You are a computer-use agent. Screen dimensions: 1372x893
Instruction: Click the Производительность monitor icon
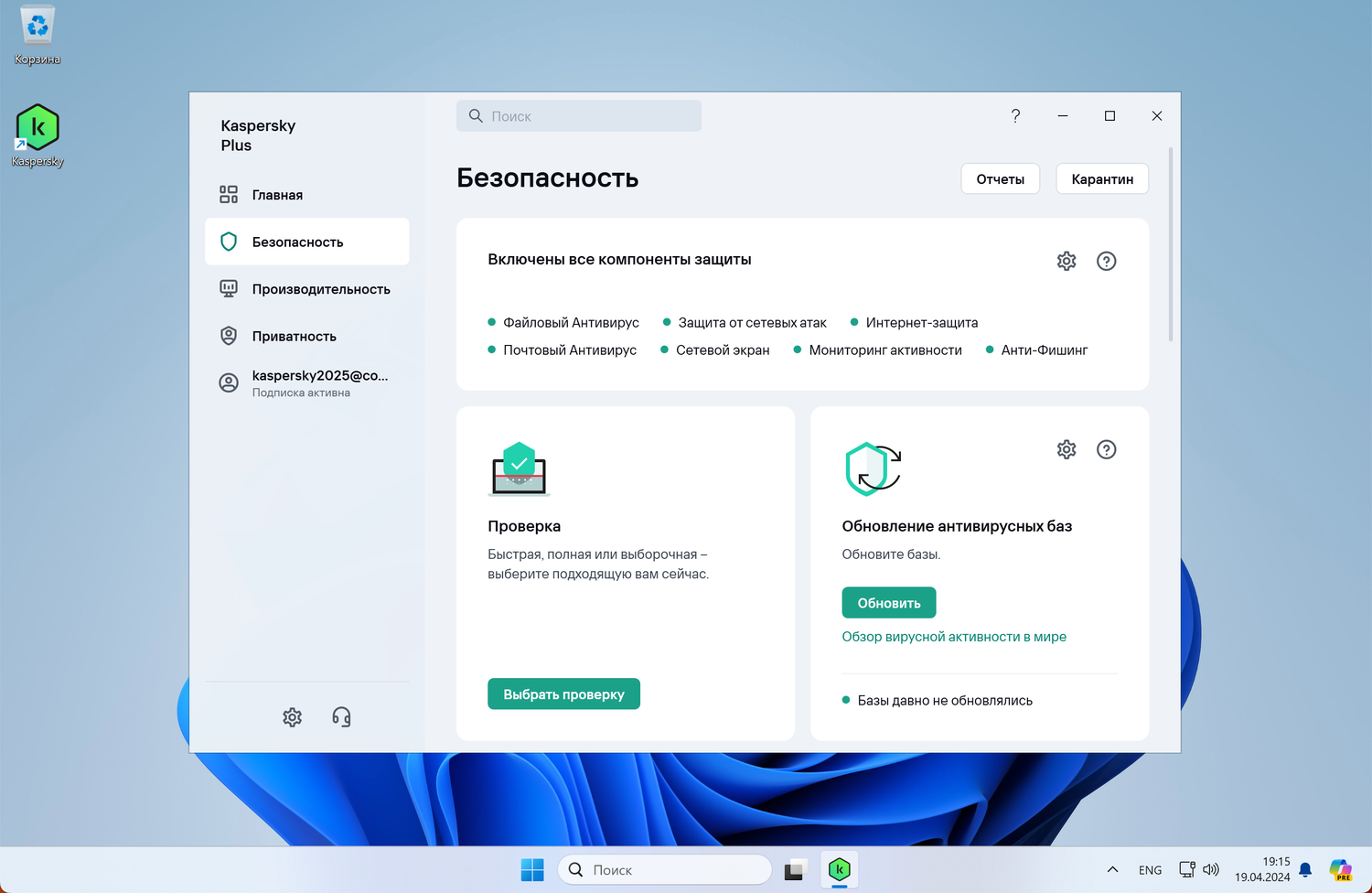(229, 289)
